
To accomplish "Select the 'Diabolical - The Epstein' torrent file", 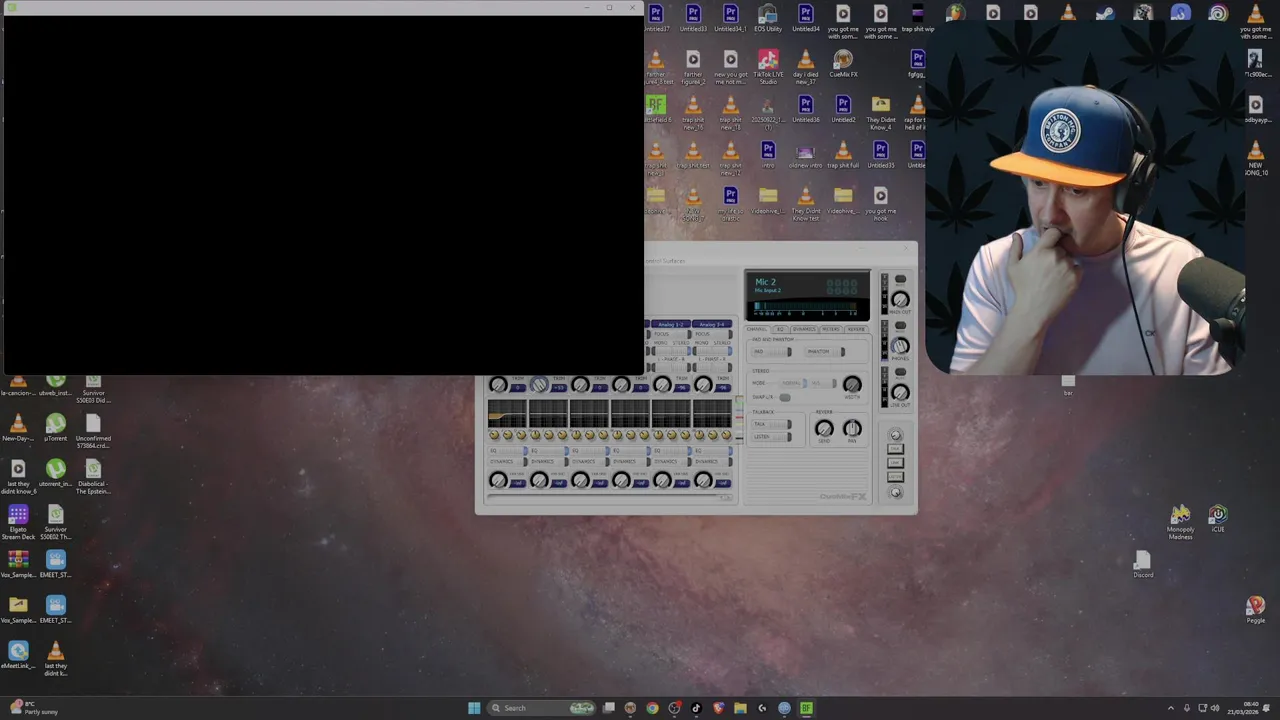I will pyautogui.click(x=93, y=477).
